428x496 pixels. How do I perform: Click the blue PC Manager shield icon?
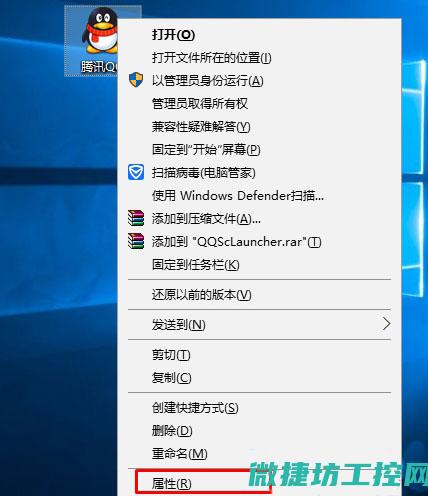136,172
